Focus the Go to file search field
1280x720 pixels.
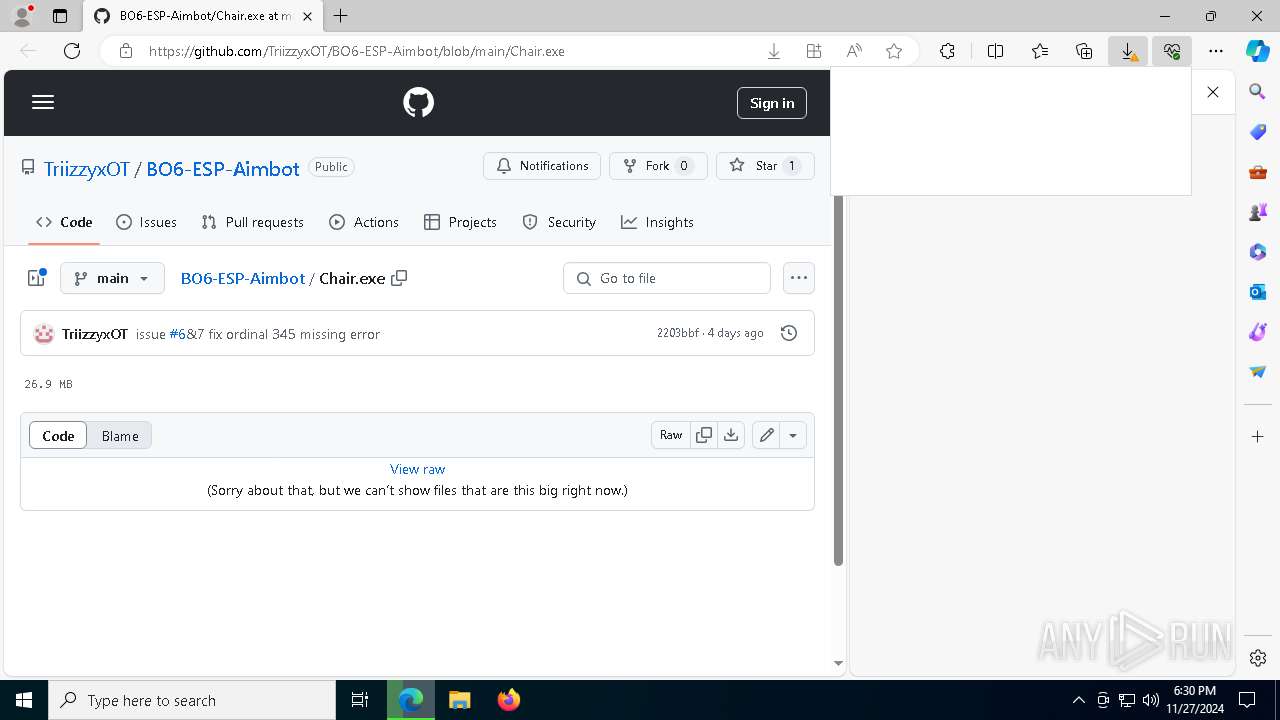click(x=667, y=278)
